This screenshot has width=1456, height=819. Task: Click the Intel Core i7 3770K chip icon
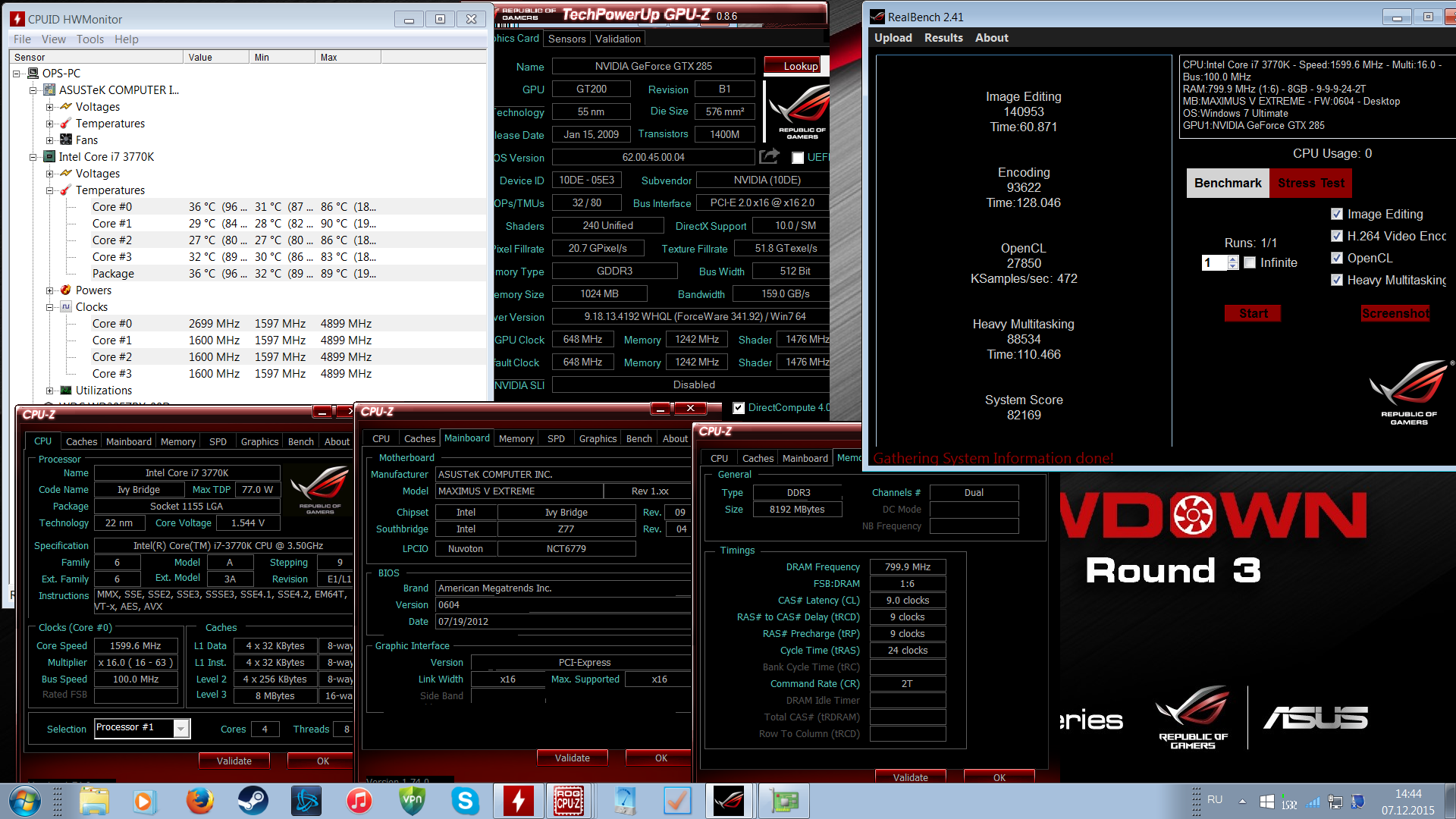[49, 157]
